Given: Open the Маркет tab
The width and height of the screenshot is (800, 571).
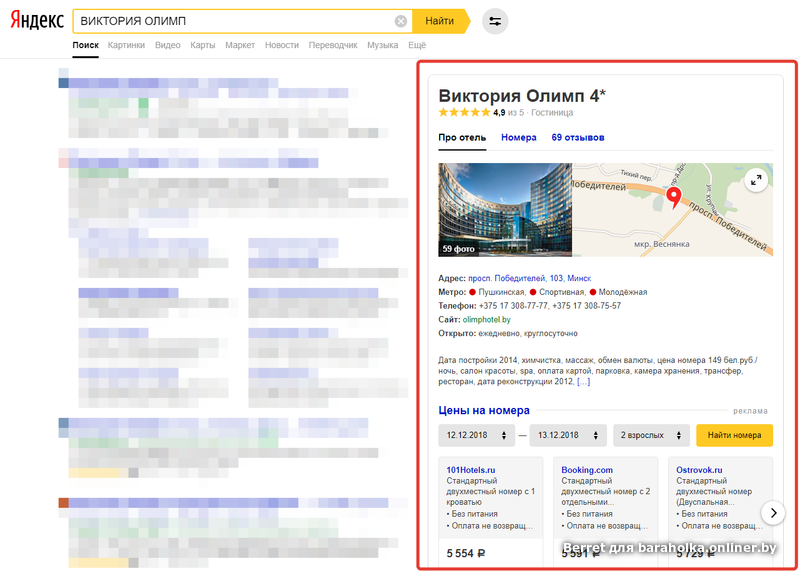Looking at the screenshot, I should pyautogui.click(x=240, y=45).
